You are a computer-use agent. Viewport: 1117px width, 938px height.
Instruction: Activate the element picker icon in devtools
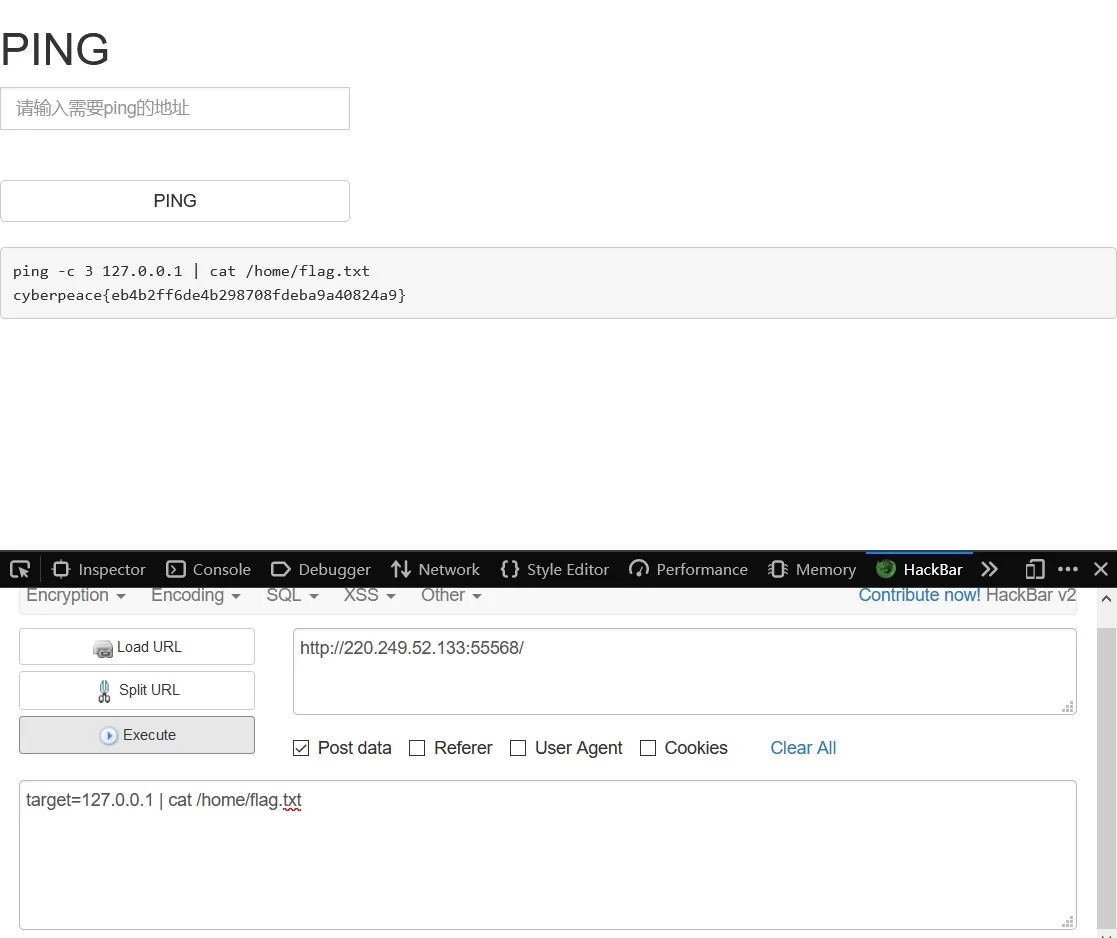click(x=20, y=569)
